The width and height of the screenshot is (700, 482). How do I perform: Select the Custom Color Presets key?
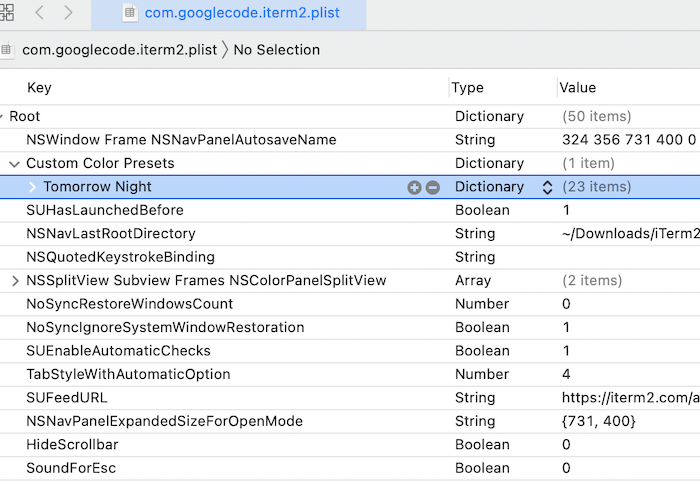click(100, 163)
